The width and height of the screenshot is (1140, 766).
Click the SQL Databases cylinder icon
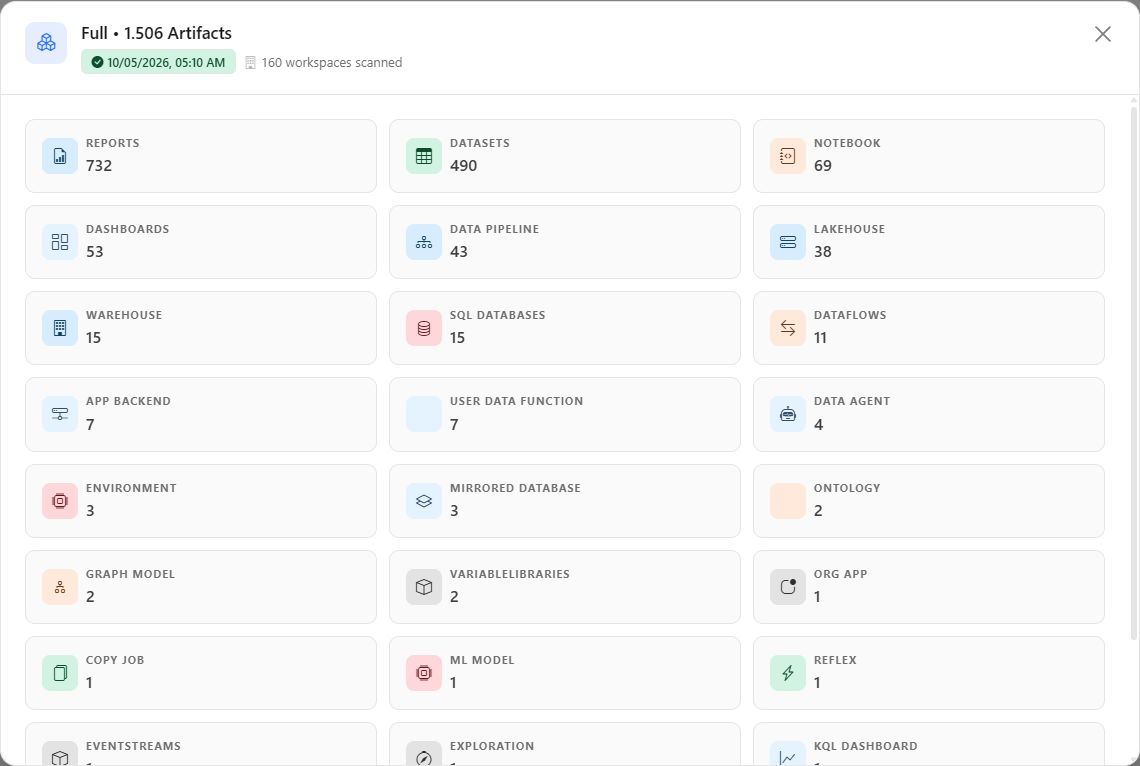click(424, 328)
